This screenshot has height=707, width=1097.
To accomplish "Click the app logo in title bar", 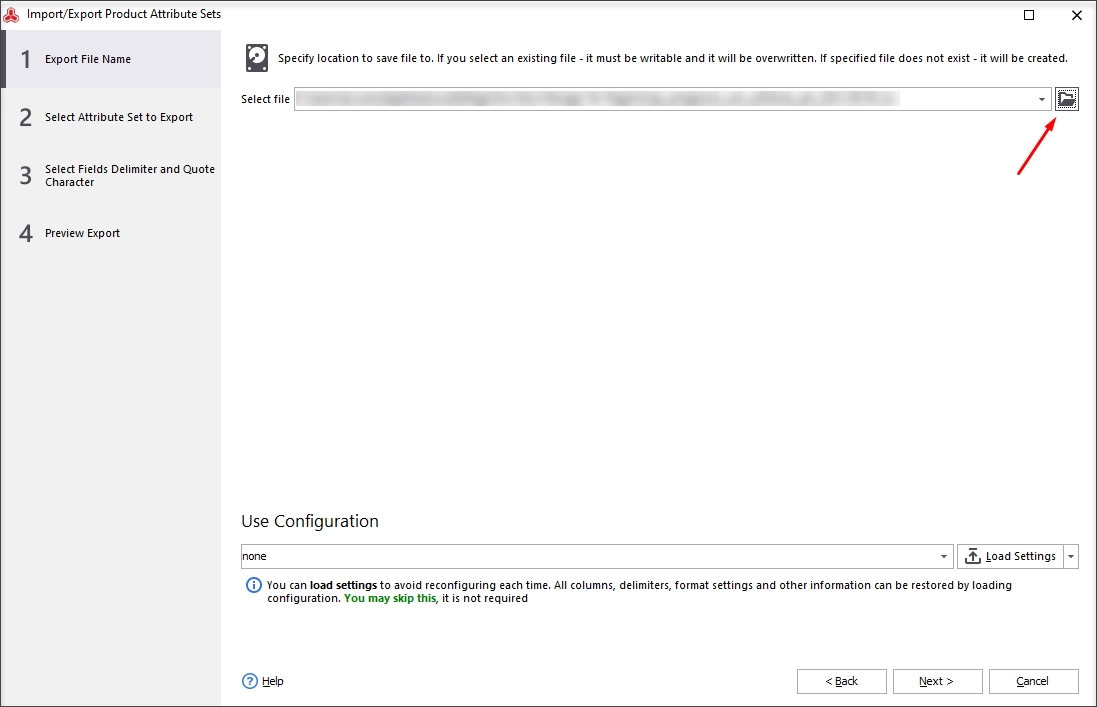I will [x=11, y=14].
